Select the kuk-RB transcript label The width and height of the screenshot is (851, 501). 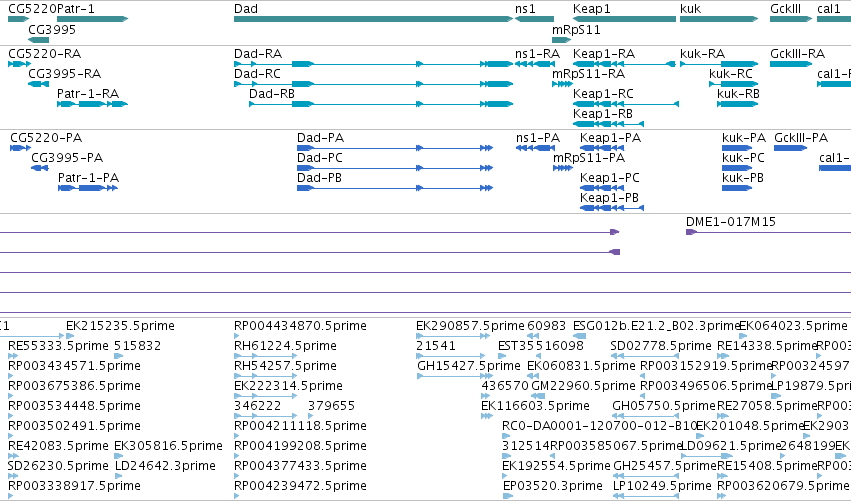(x=738, y=93)
